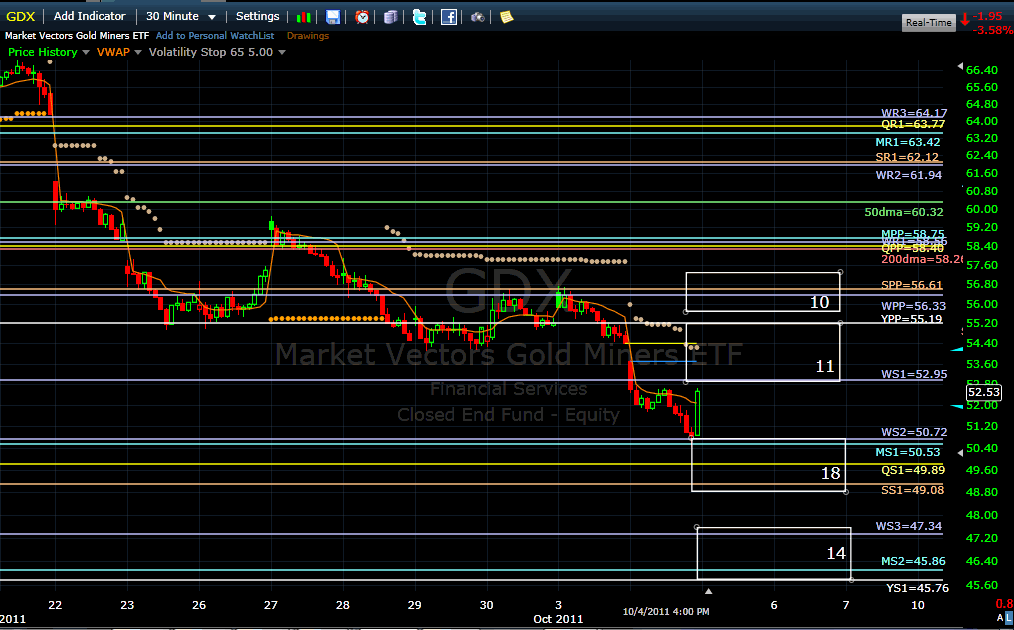Open the alarm clock alerts icon
Image resolution: width=1014 pixels, height=630 pixels.
[x=362, y=17]
